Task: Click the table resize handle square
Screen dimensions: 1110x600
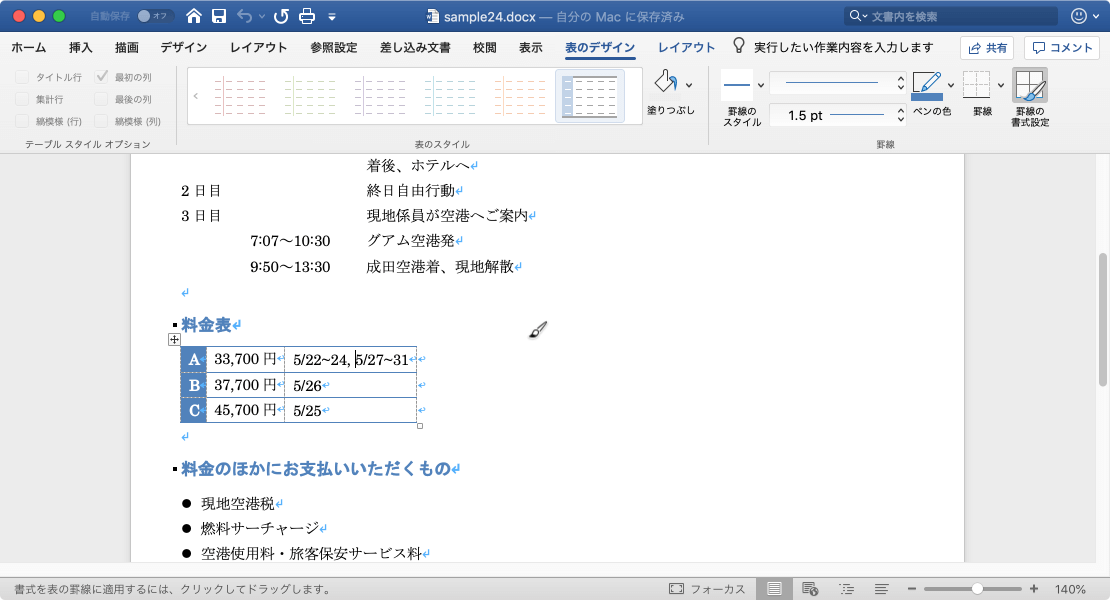Action: pyautogui.click(x=420, y=426)
